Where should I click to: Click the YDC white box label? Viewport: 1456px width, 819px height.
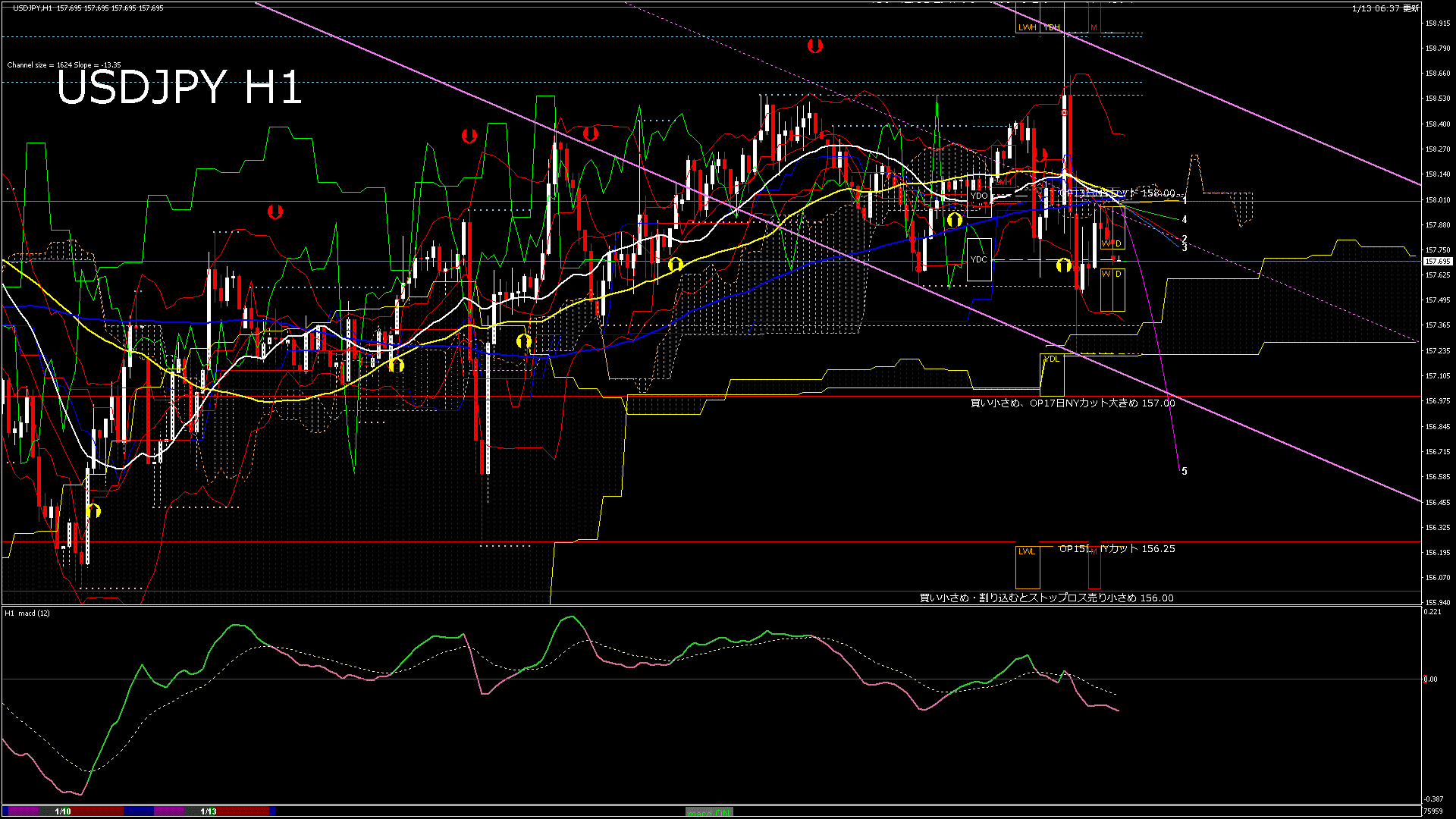tap(979, 259)
